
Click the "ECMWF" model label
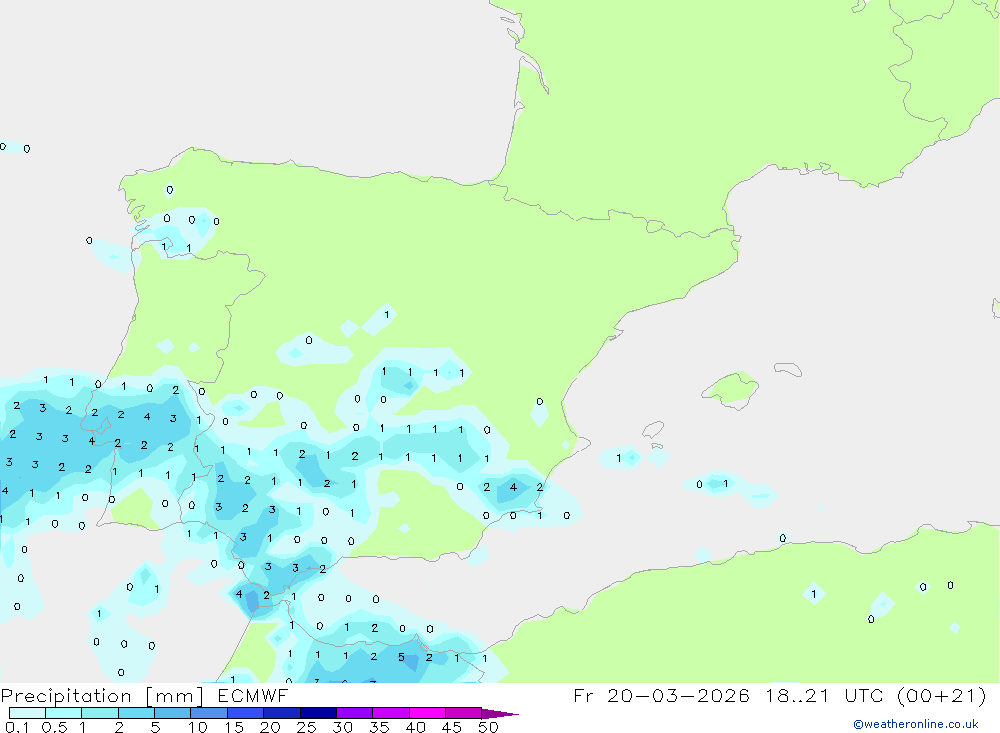(253, 695)
